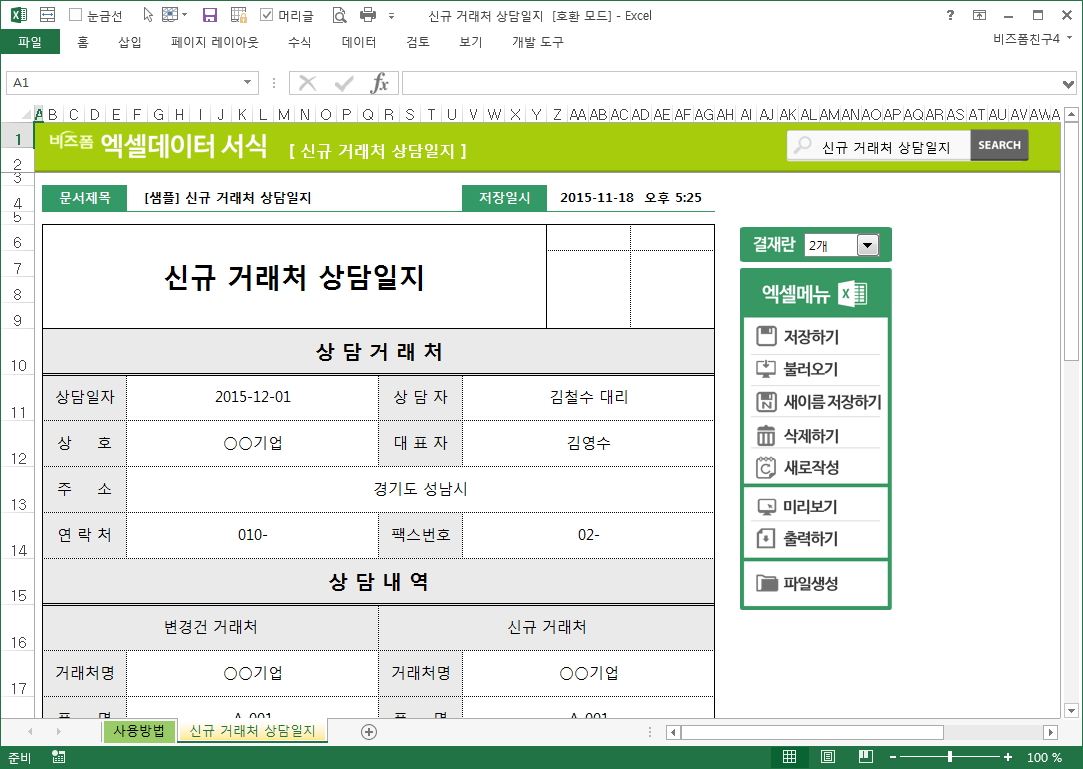Viewport: 1083px width, 769px height.
Task: Expand the formula bar chevron
Action: tap(1069, 83)
